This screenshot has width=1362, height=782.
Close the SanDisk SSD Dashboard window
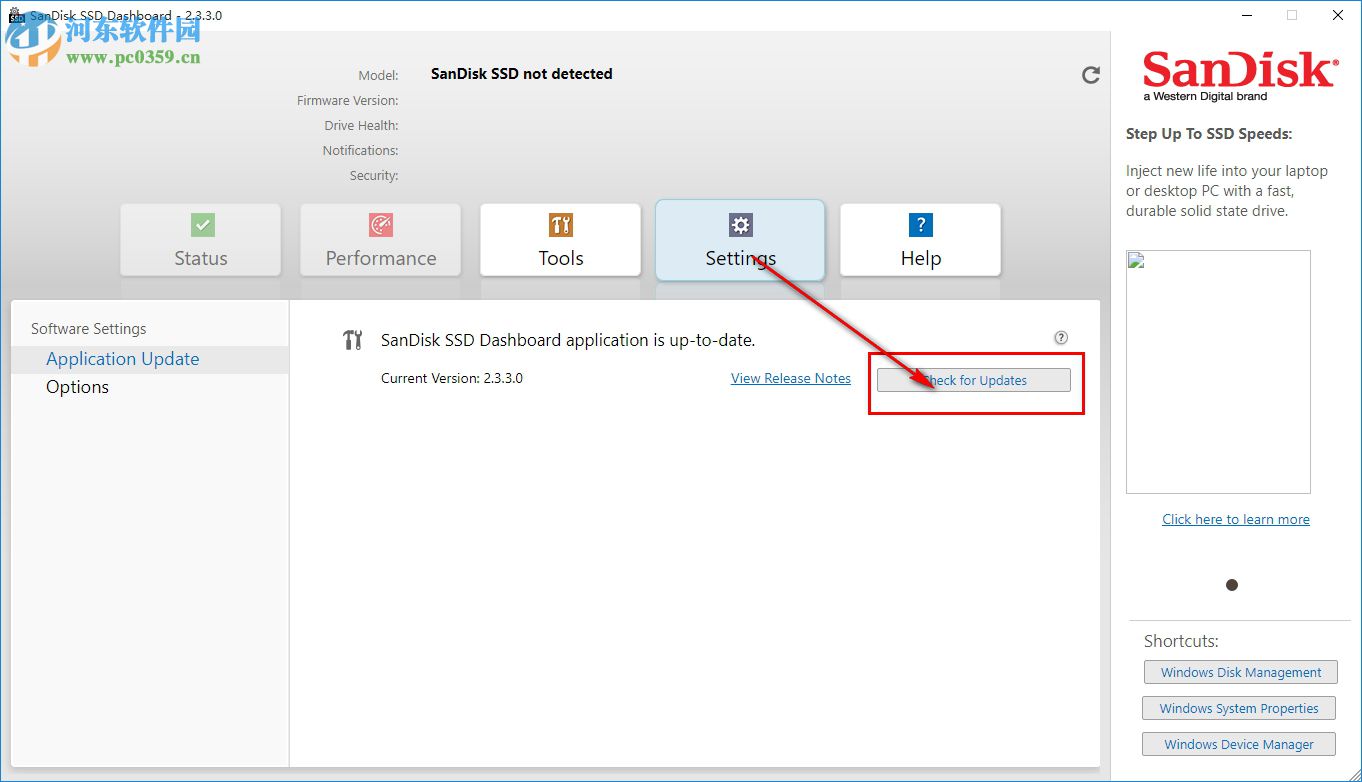(x=1338, y=15)
